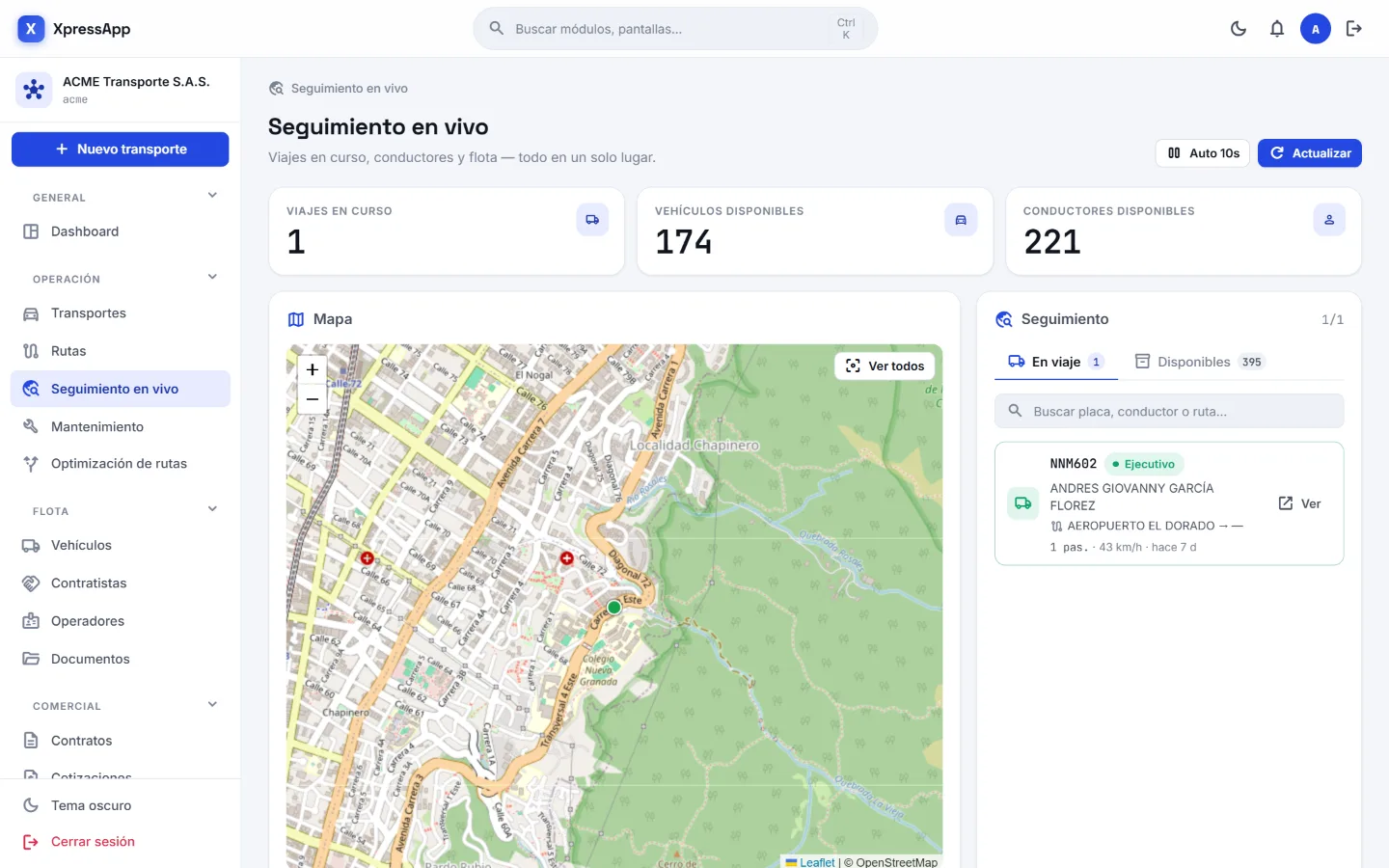Viewport: 1389px width, 868px height.
Task: Collapse the OPERACIÓN section
Action: (x=212, y=278)
